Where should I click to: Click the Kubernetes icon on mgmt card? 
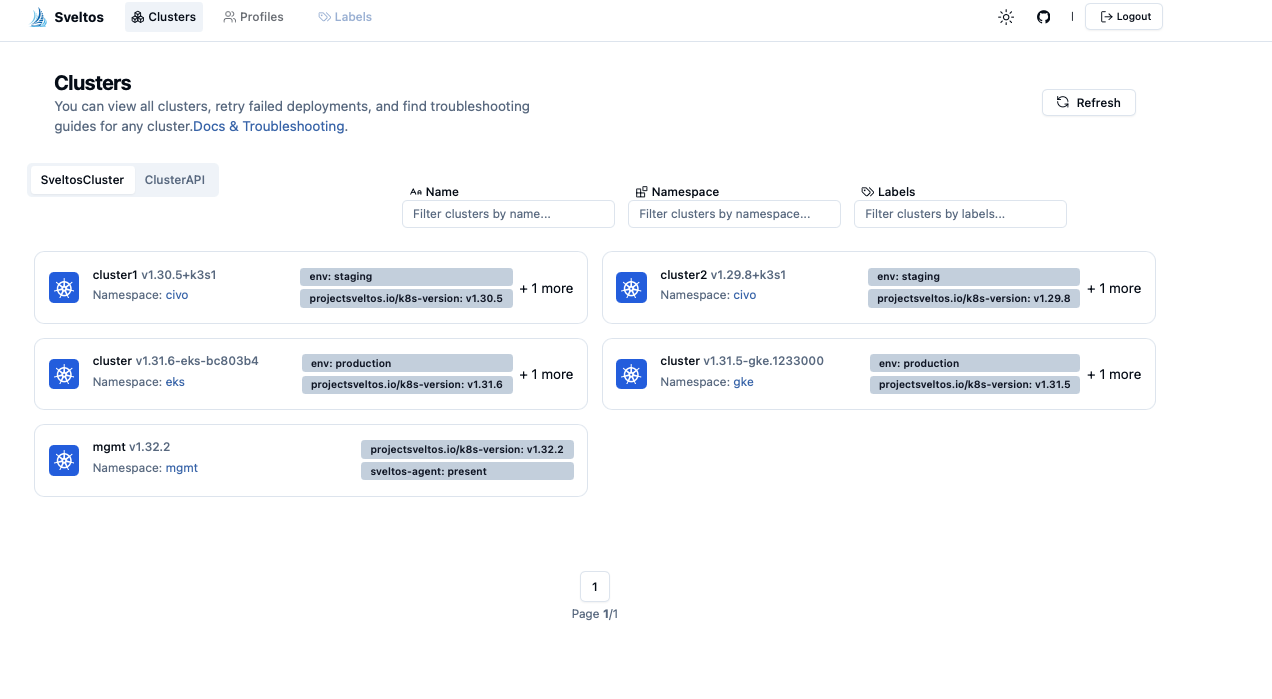pos(64,460)
